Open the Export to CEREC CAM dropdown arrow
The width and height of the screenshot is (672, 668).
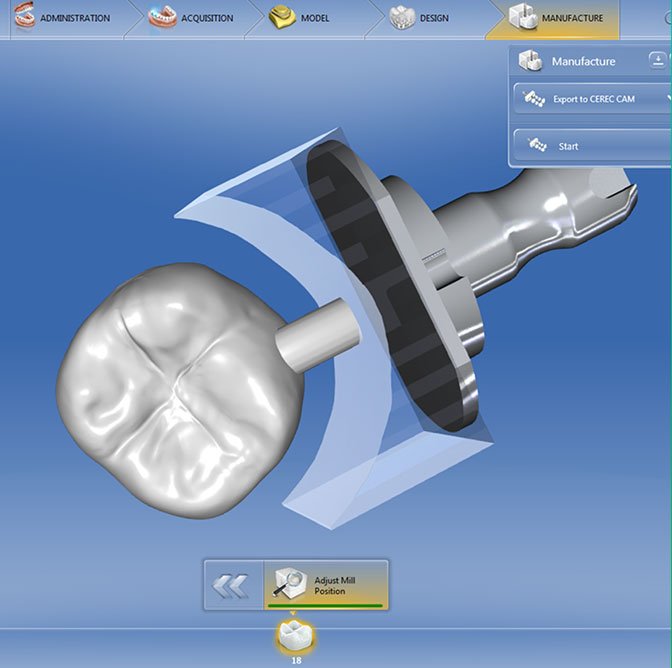tap(666, 99)
